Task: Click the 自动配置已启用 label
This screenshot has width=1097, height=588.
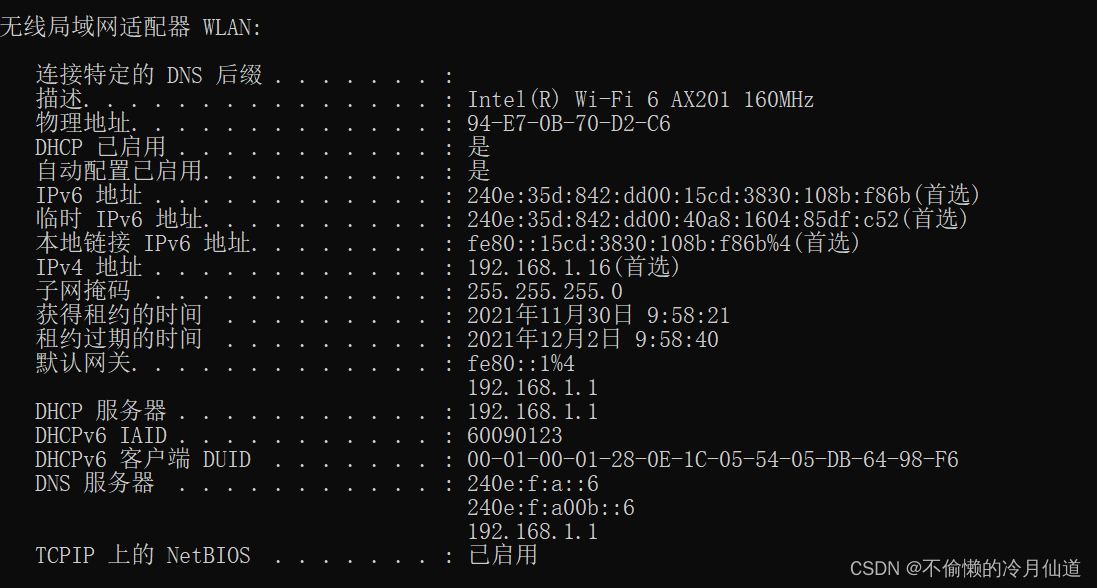Action: tap(119, 172)
